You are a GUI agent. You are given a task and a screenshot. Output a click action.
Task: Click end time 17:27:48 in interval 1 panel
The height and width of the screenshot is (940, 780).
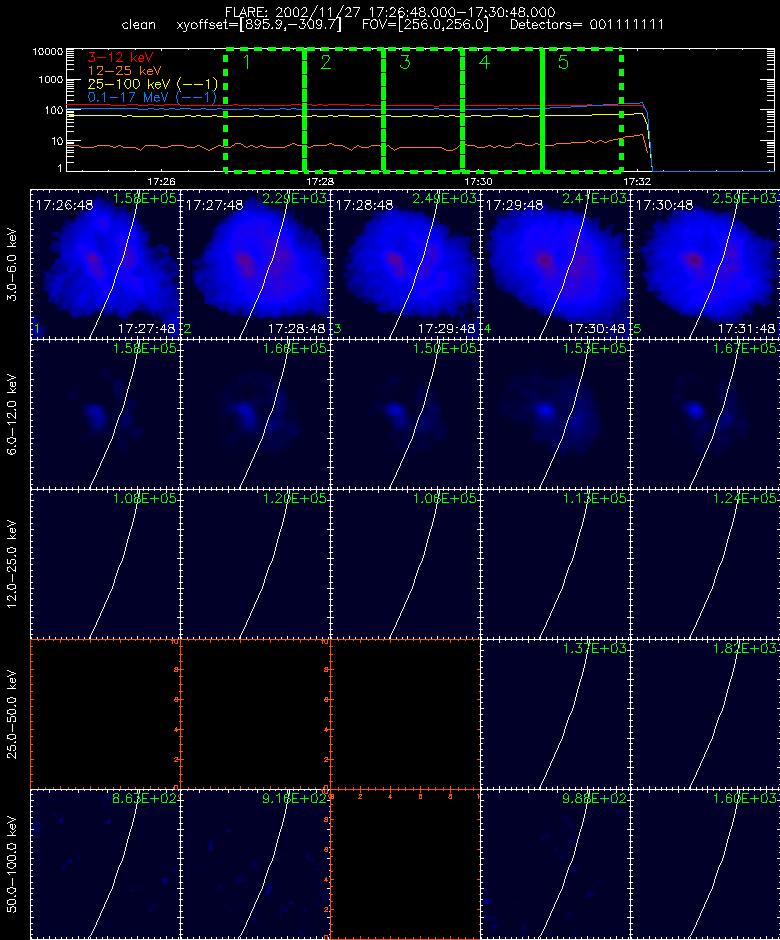(x=146, y=329)
